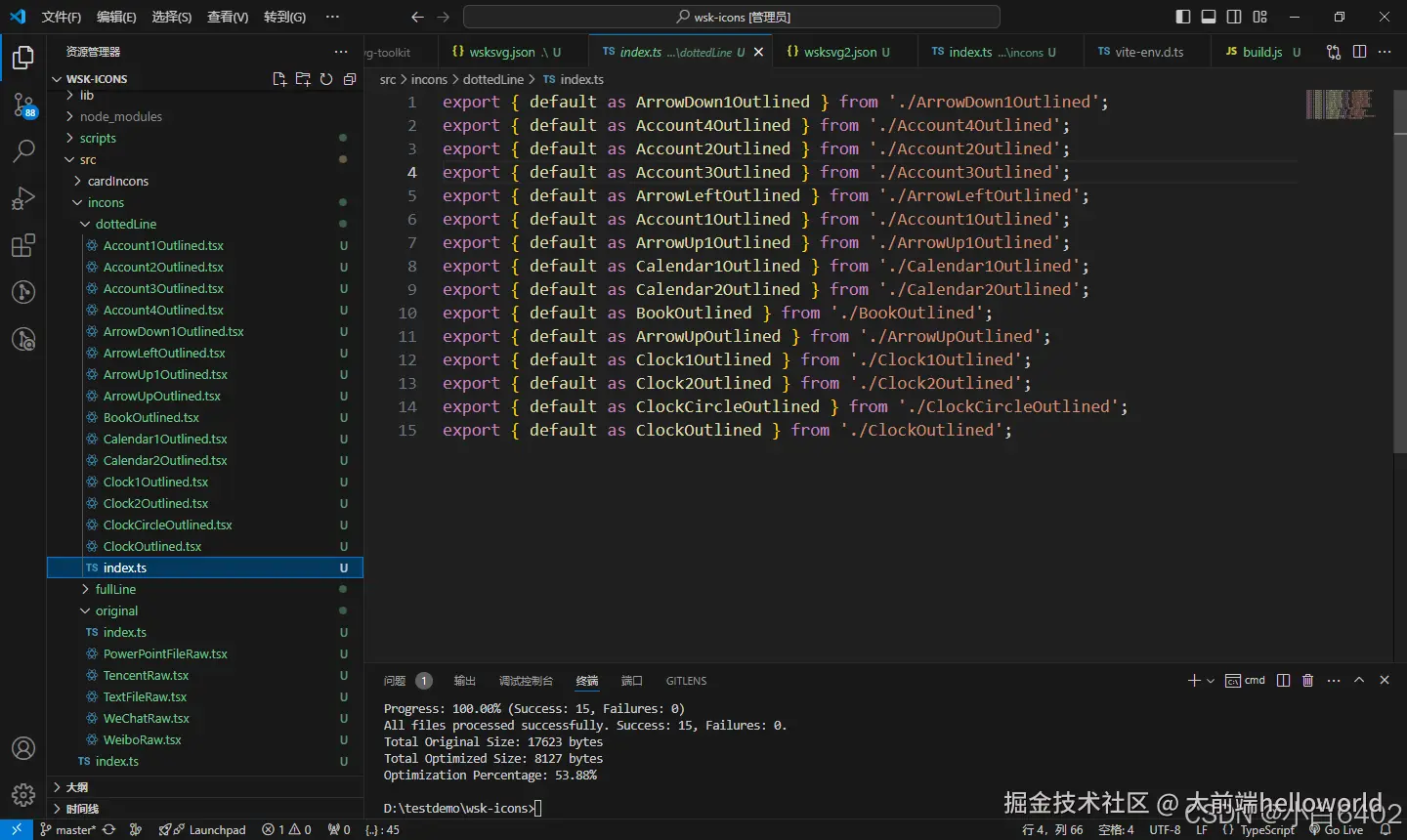The image size is (1407, 840).
Task: Open the Extensions view
Action: tap(23, 245)
